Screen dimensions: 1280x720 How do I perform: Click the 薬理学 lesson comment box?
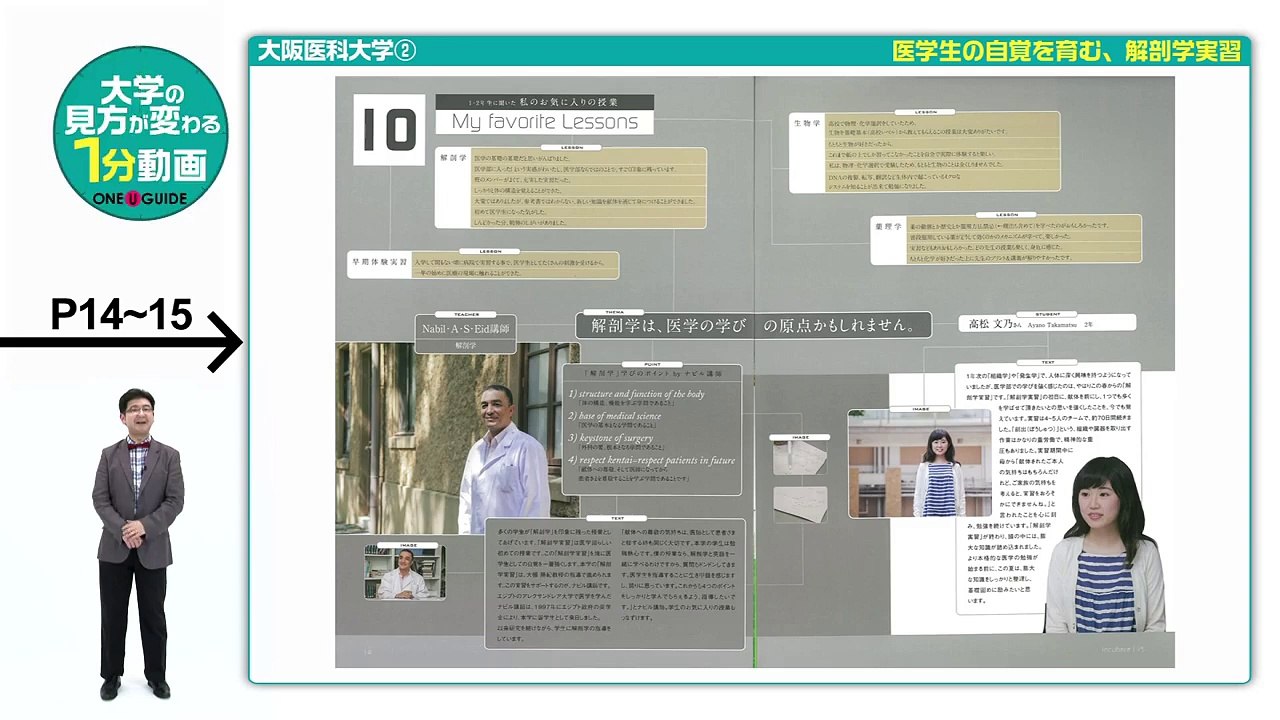(x=1022, y=239)
